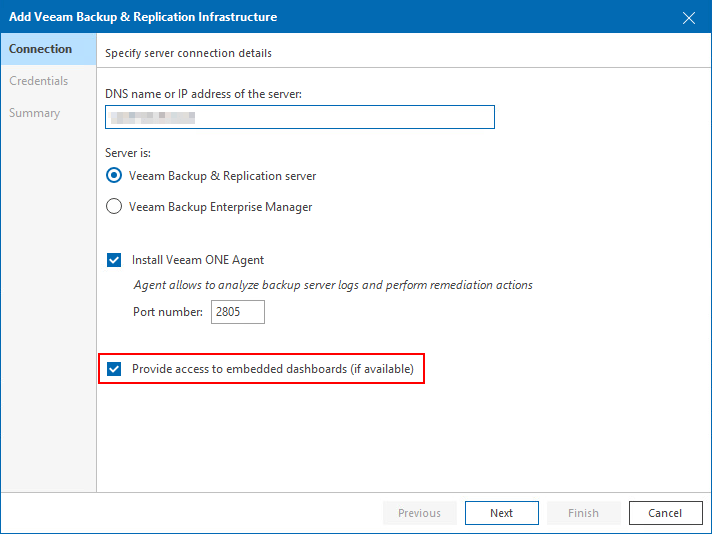The width and height of the screenshot is (712, 534).
Task: Click the Finish button
Action: point(583,513)
